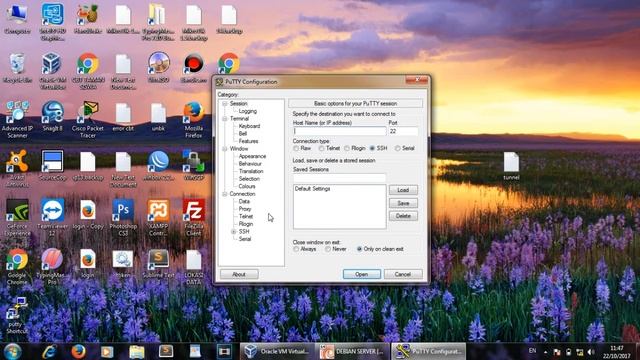Select the SSH connection type
Viewport: 640px width, 360px height.
click(x=372, y=148)
